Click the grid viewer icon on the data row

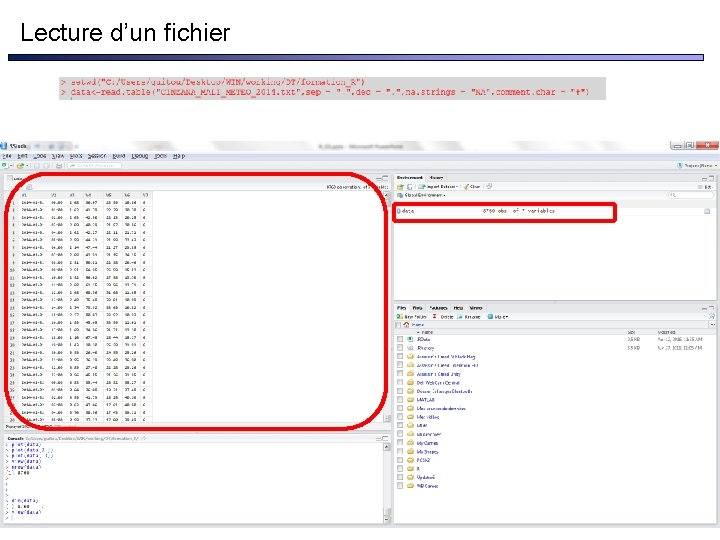707,211
